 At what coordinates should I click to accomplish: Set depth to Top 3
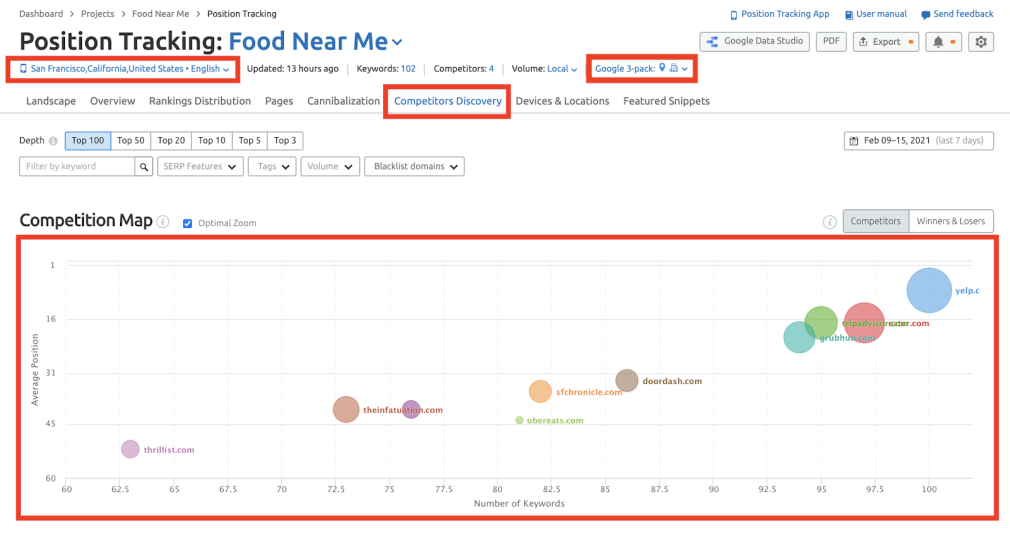(285, 140)
